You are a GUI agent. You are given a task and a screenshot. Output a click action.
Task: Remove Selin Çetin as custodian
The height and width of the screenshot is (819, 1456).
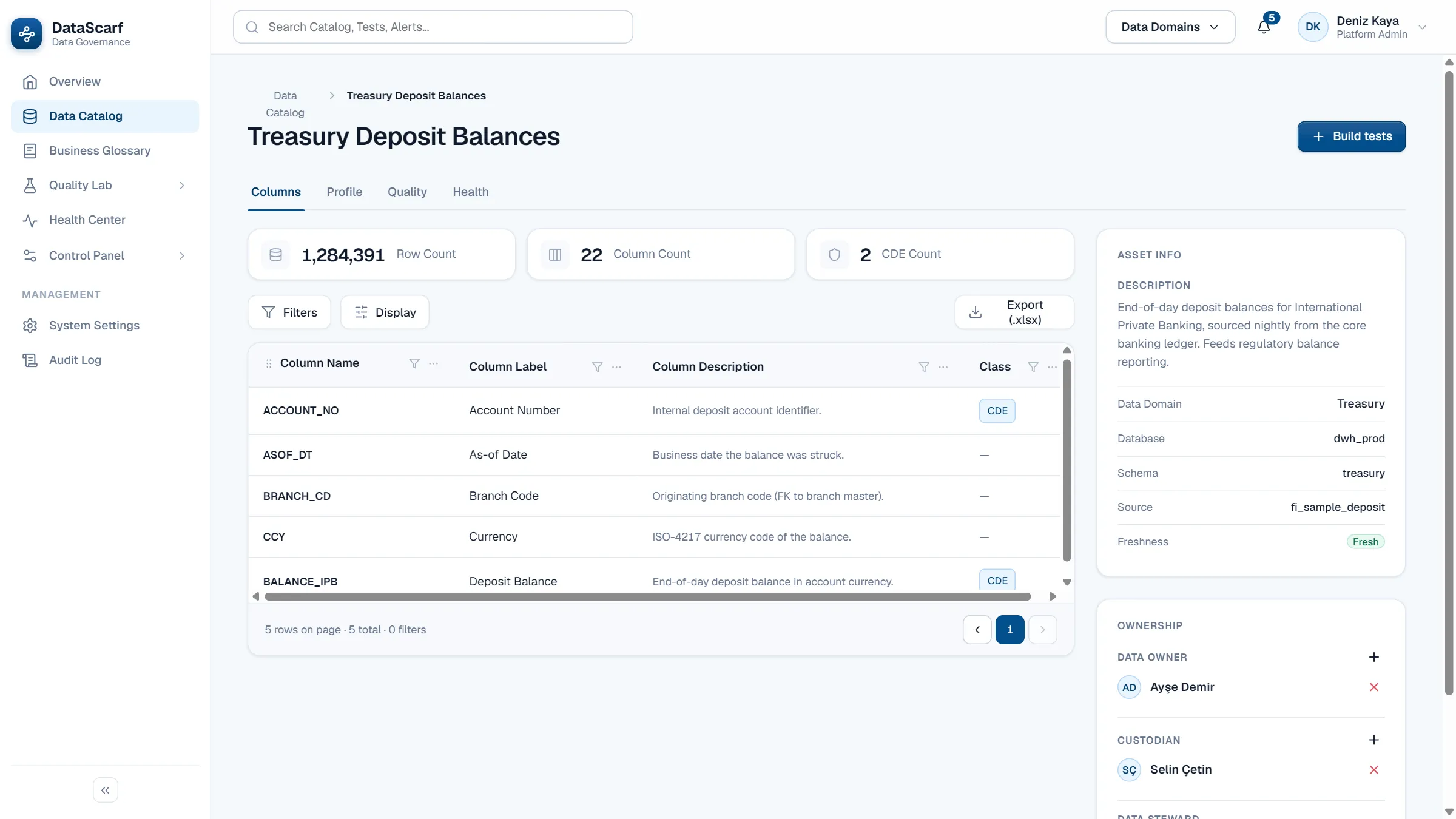1374,770
